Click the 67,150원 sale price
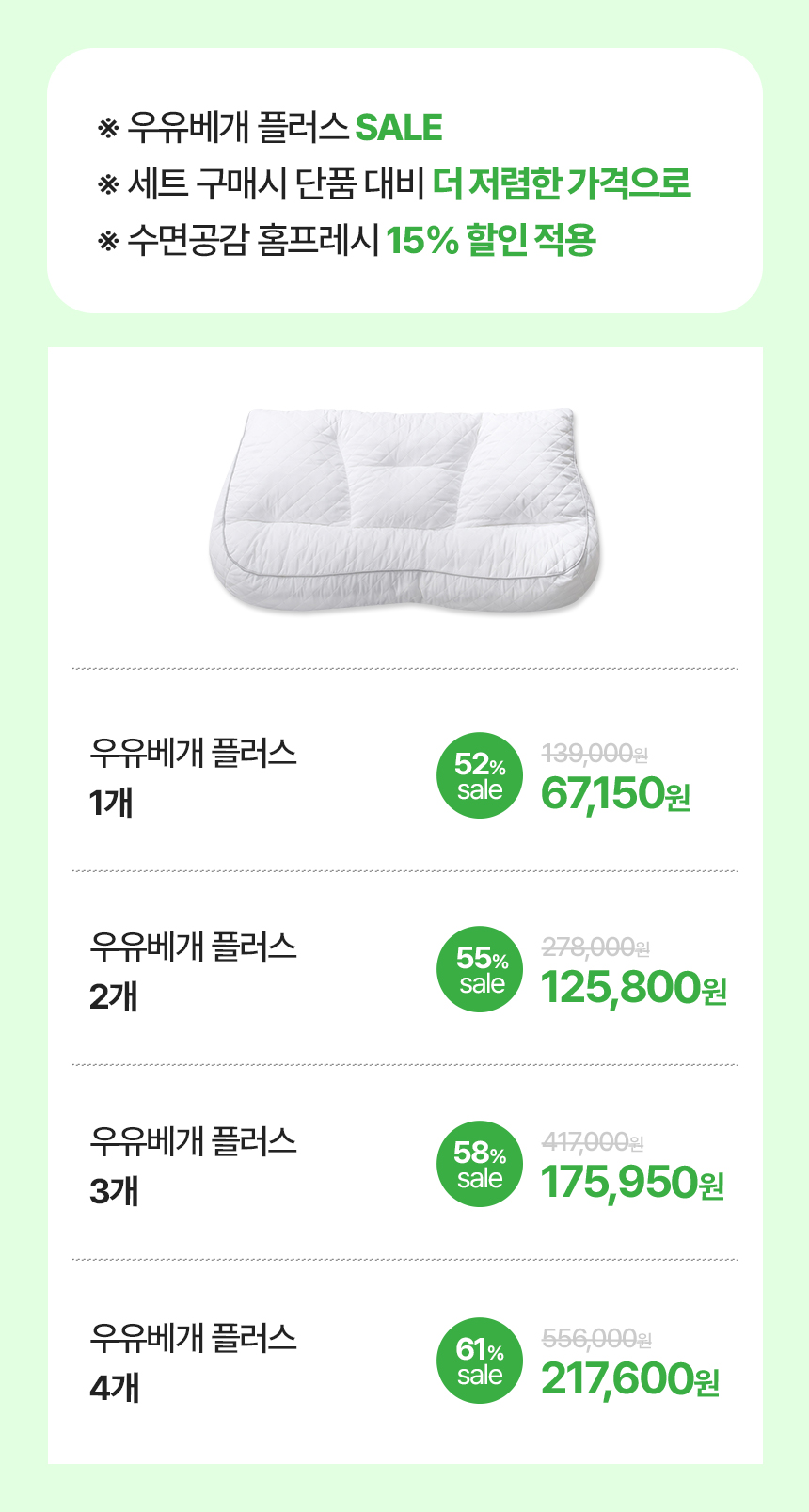Image resolution: width=809 pixels, height=1512 pixels. tap(616, 794)
